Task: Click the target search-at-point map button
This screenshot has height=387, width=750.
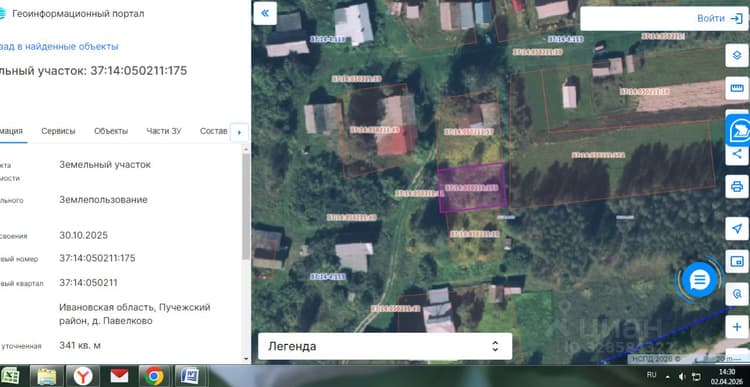Action: pyautogui.click(x=737, y=294)
